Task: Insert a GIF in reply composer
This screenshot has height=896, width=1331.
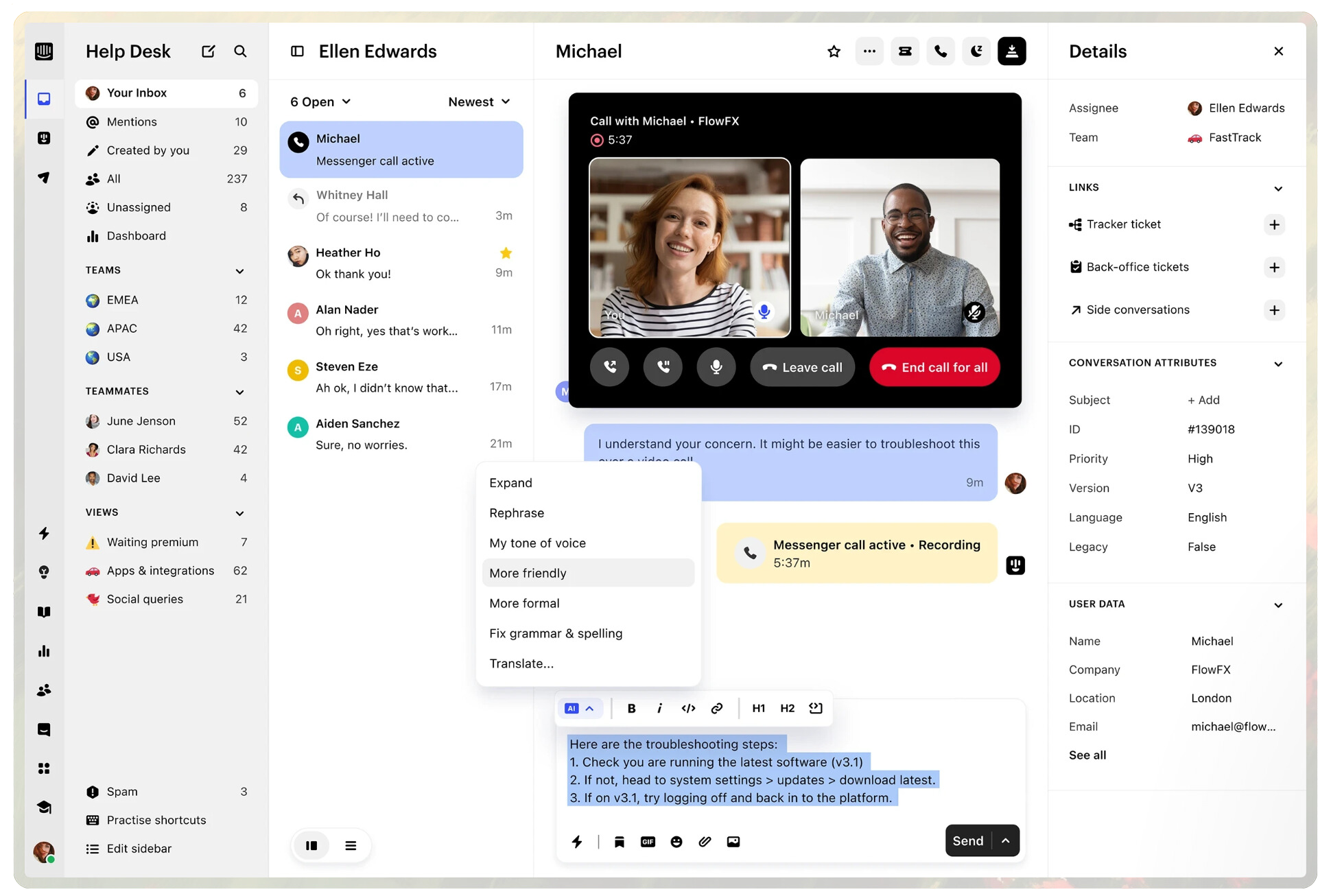Action: tap(648, 842)
